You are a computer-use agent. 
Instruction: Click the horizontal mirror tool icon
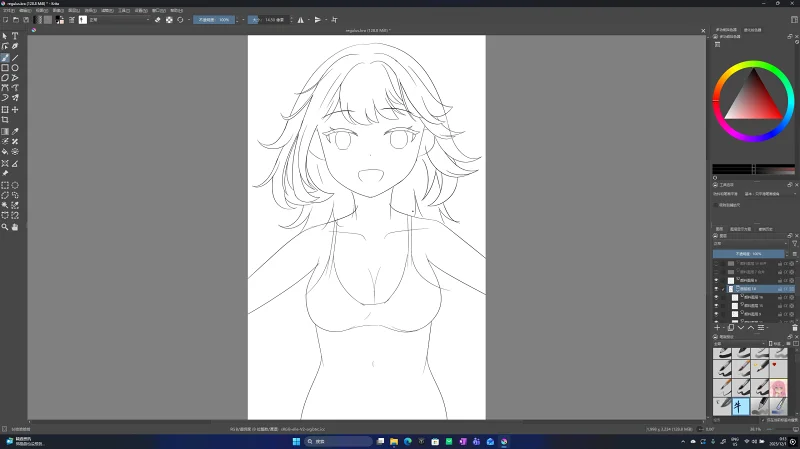(x=300, y=19)
